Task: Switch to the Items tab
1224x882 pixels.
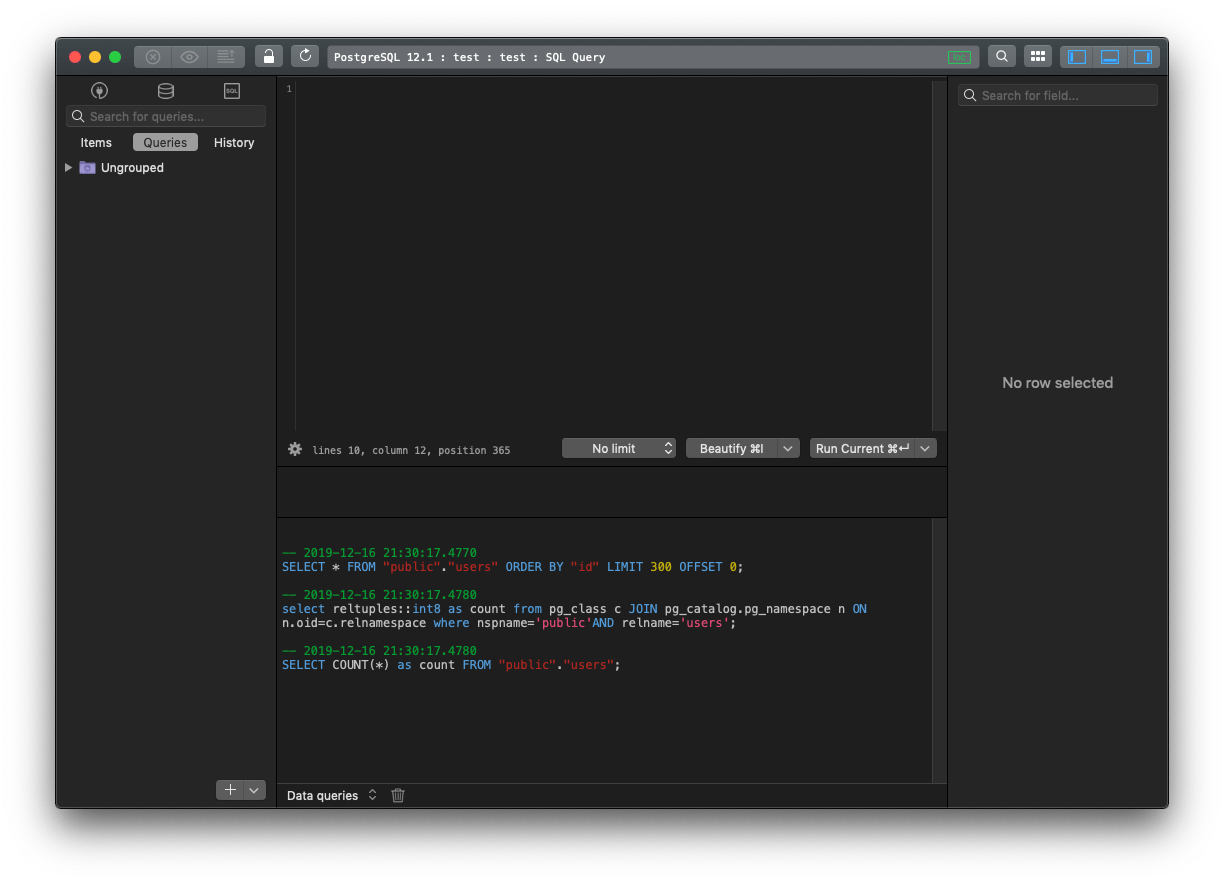Action: (96, 143)
